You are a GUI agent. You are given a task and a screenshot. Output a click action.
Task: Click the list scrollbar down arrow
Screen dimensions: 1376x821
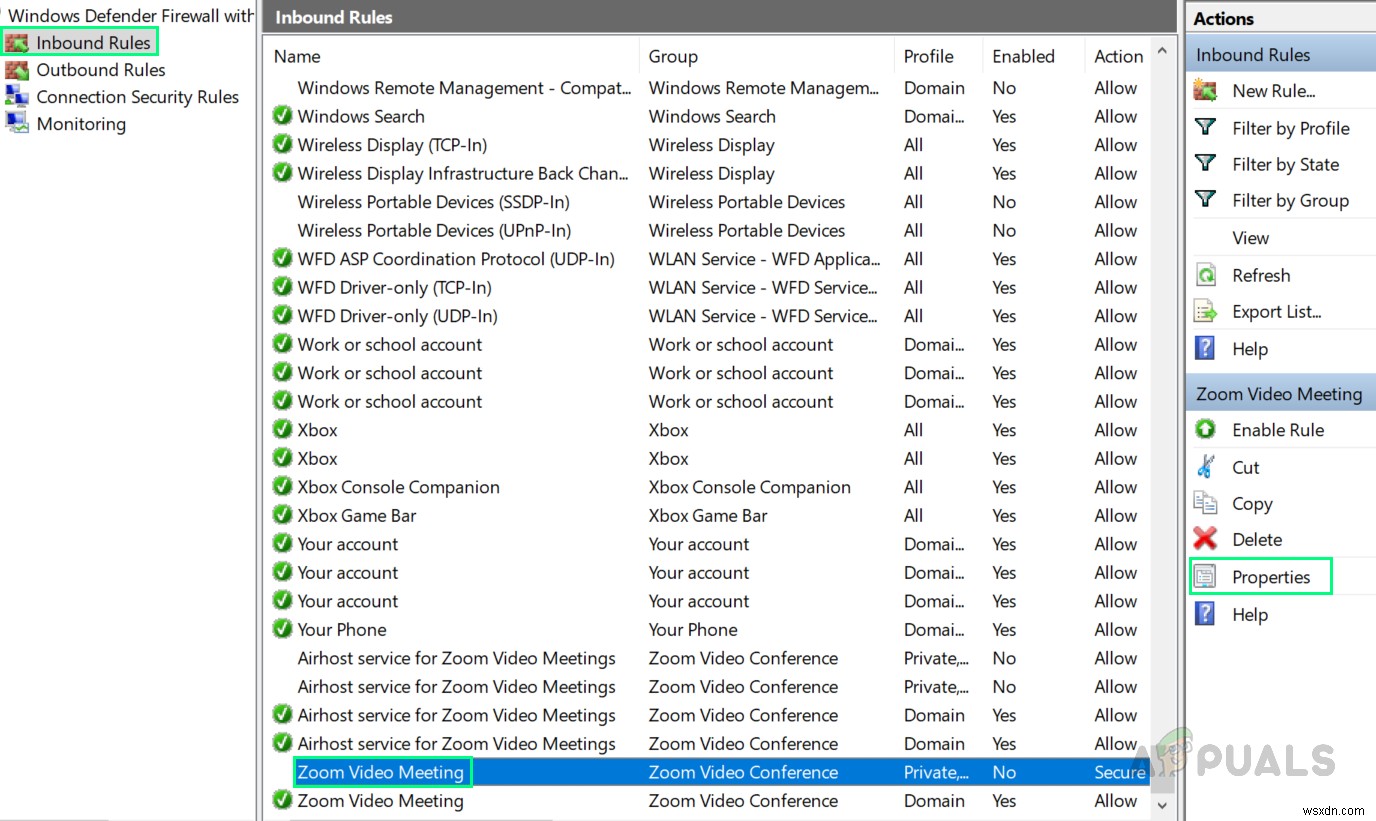click(x=1162, y=805)
